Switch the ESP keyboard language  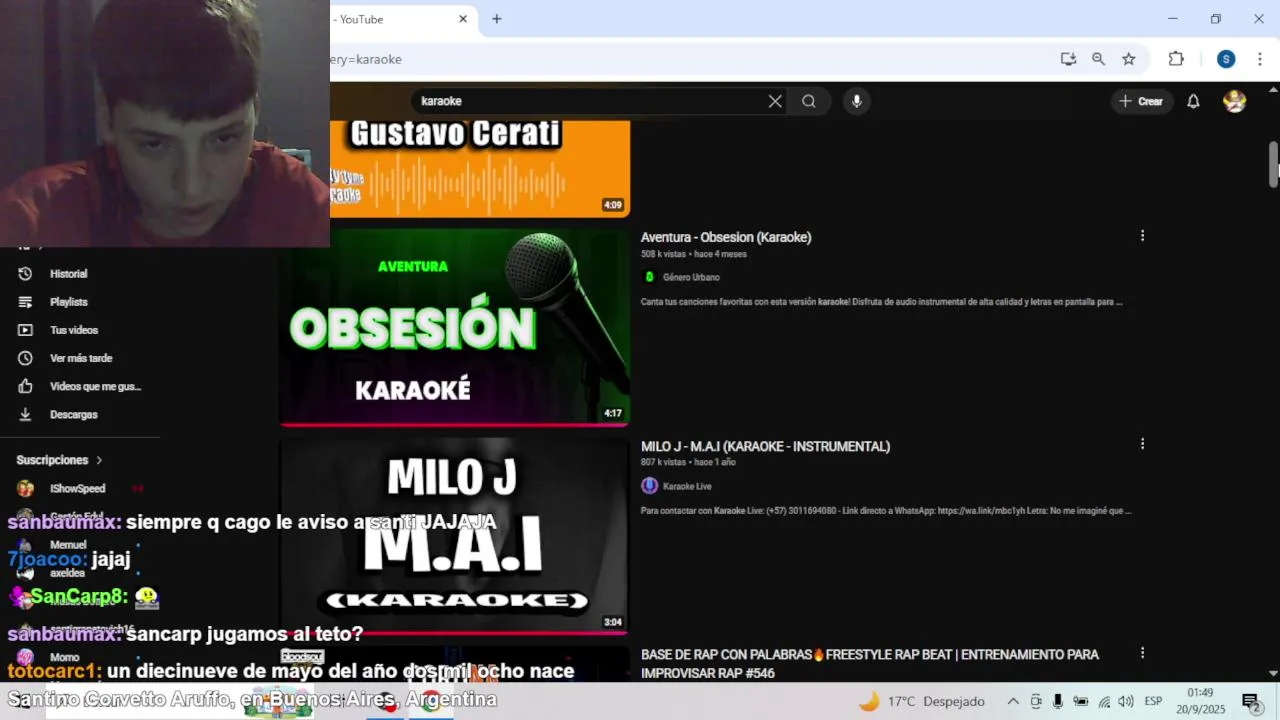(x=1153, y=701)
